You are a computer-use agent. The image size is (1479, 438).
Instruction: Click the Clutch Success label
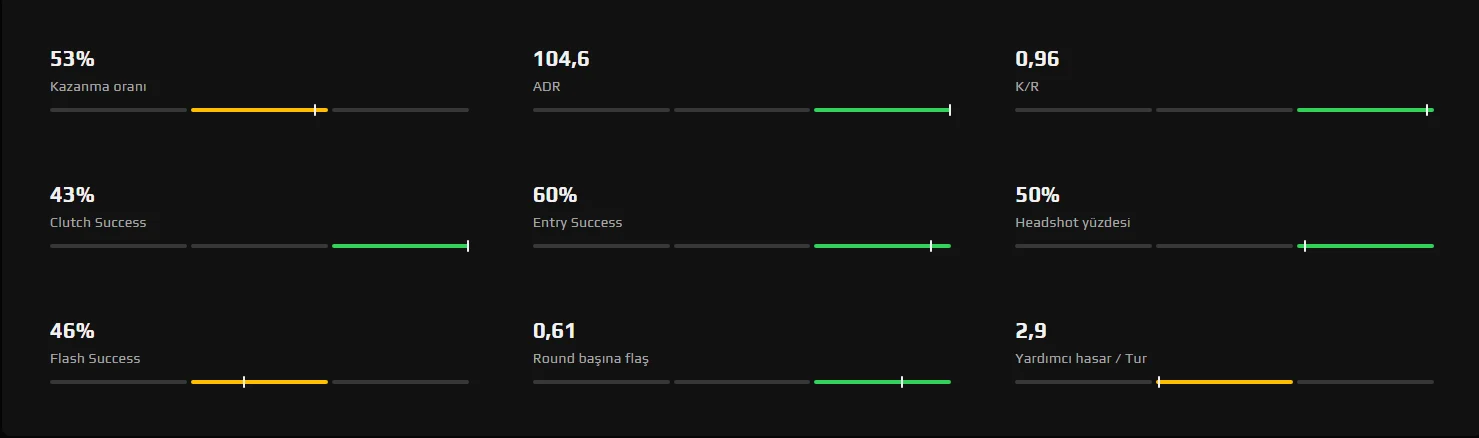pos(98,223)
